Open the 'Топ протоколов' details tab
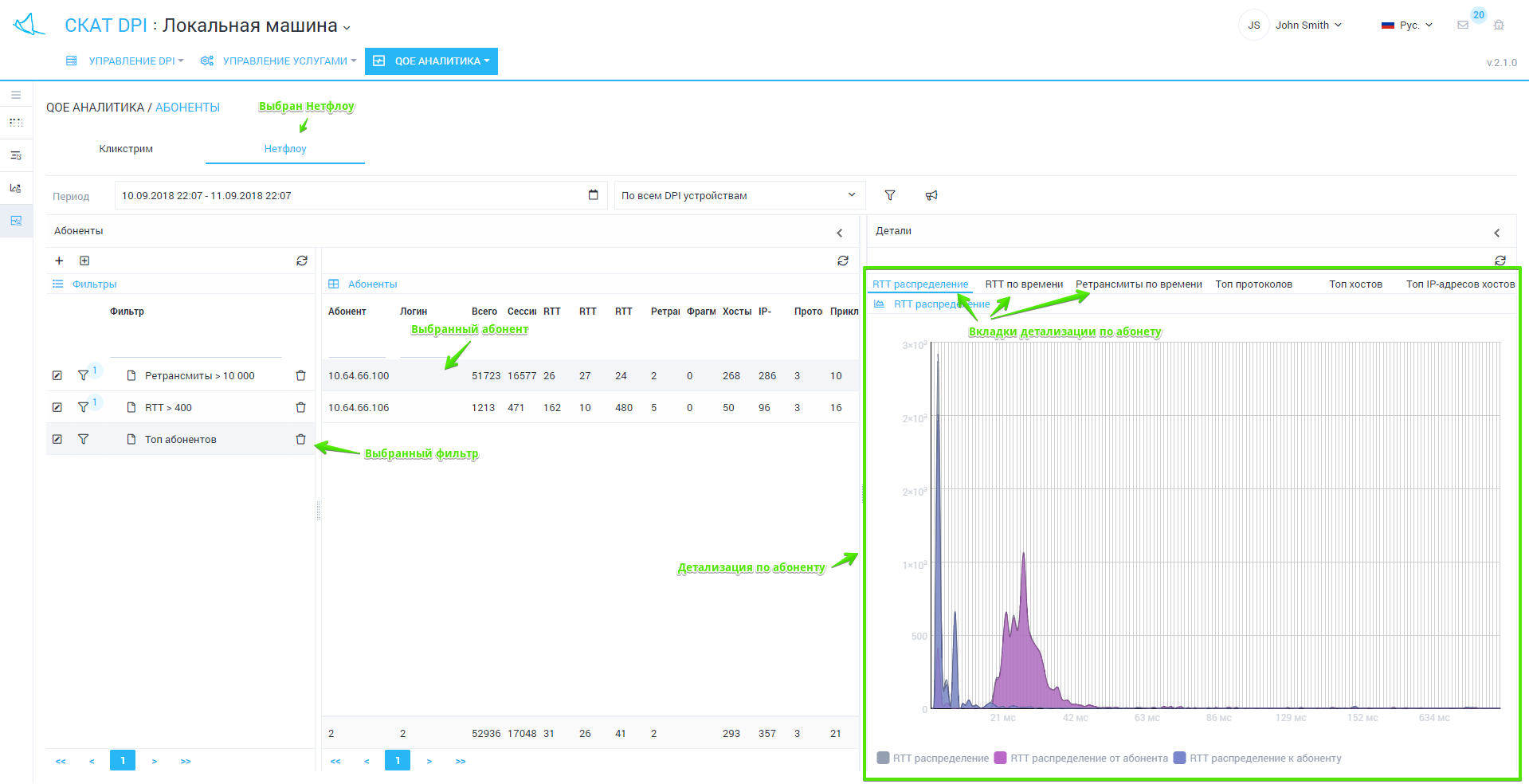The image size is (1529, 784). click(x=1253, y=284)
